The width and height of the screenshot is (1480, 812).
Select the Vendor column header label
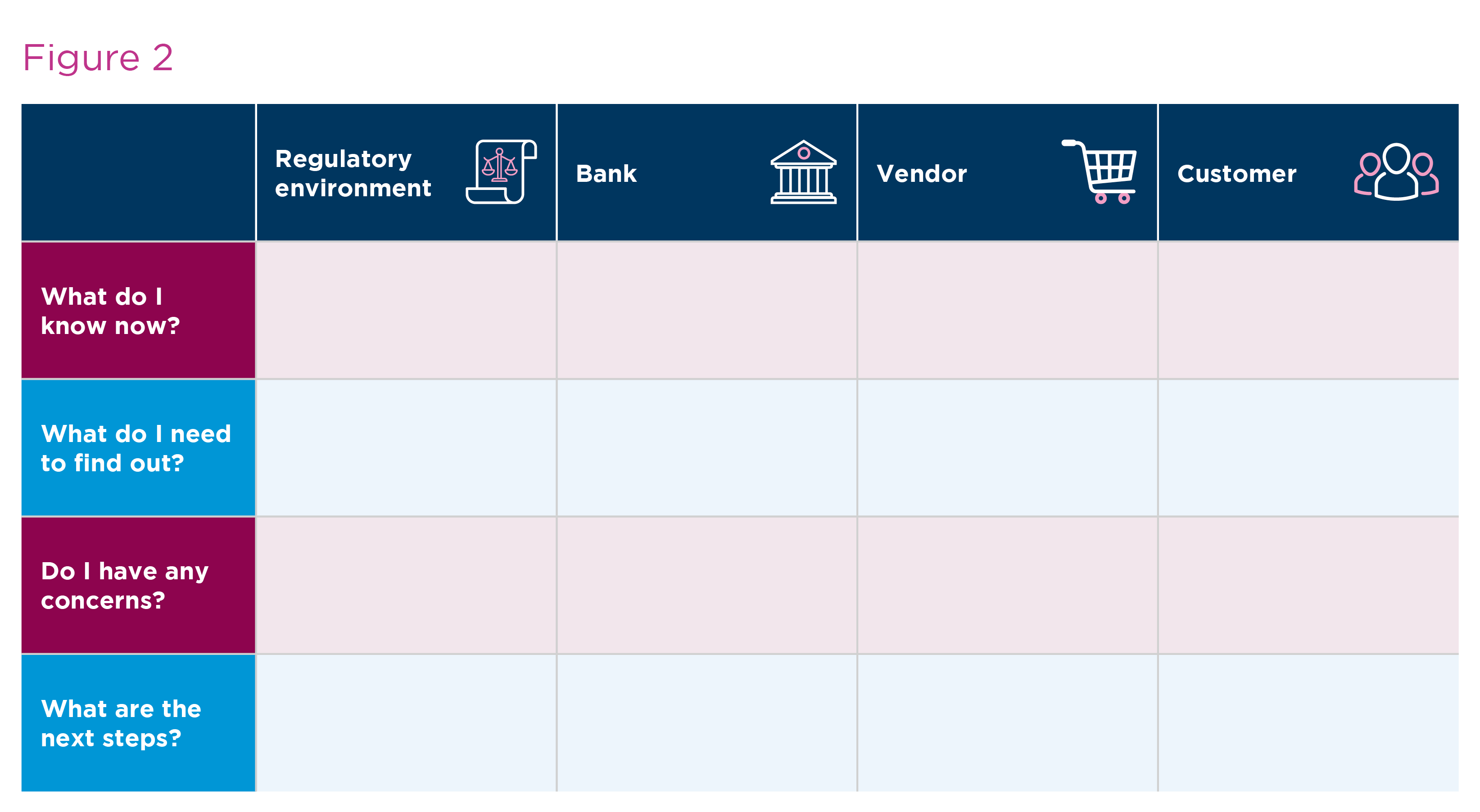click(922, 173)
